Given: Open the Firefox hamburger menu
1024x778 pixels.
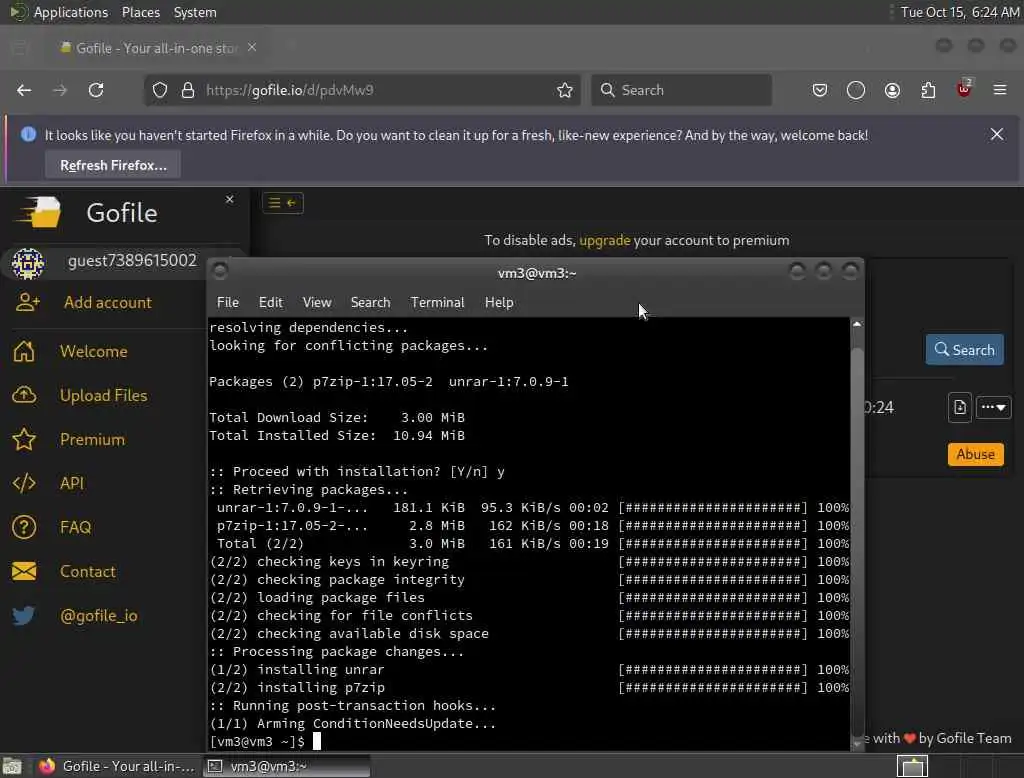Looking at the screenshot, I should tap(1000, 90).
